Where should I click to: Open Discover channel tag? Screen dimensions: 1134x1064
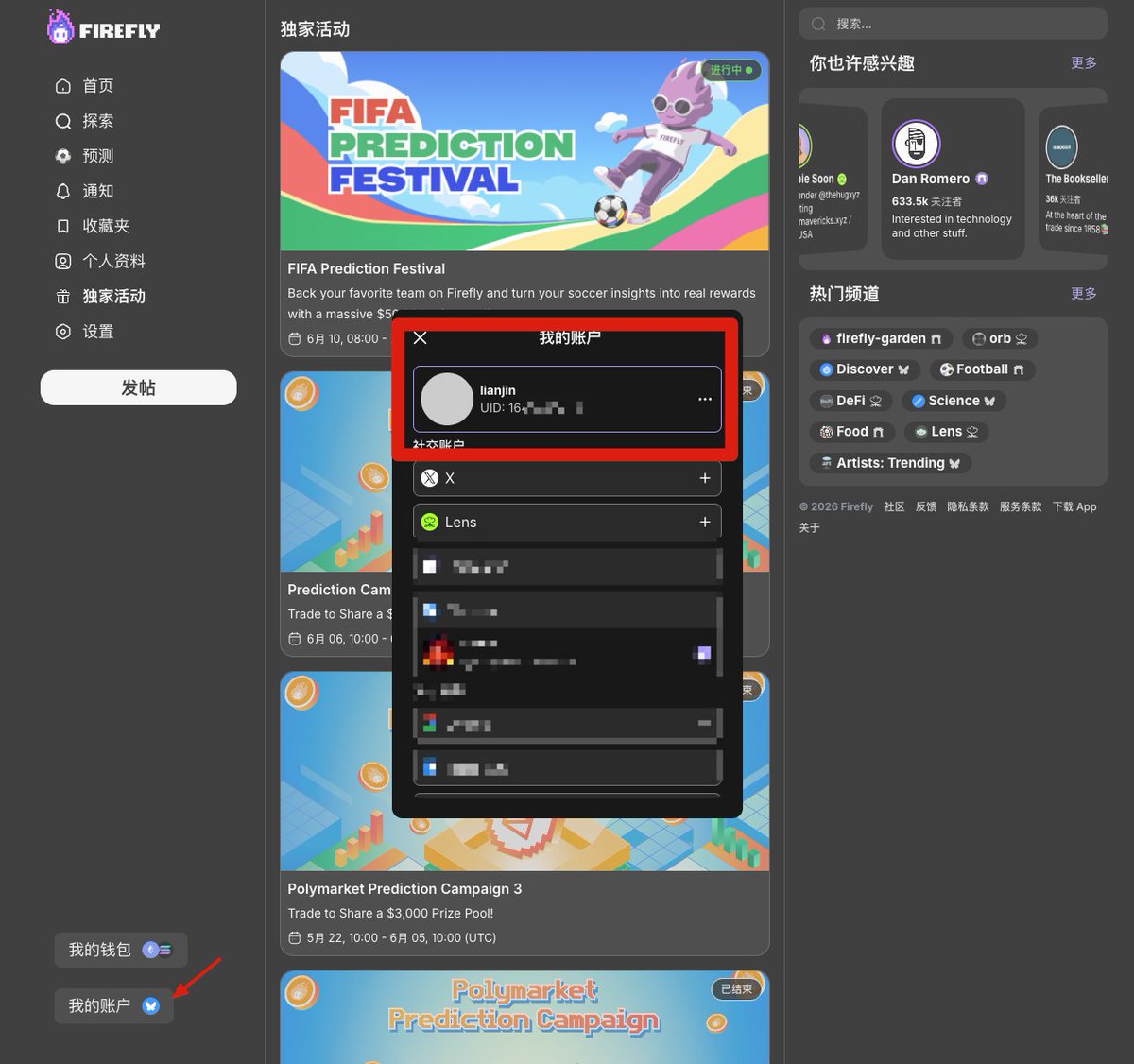[x=865, y=369]
